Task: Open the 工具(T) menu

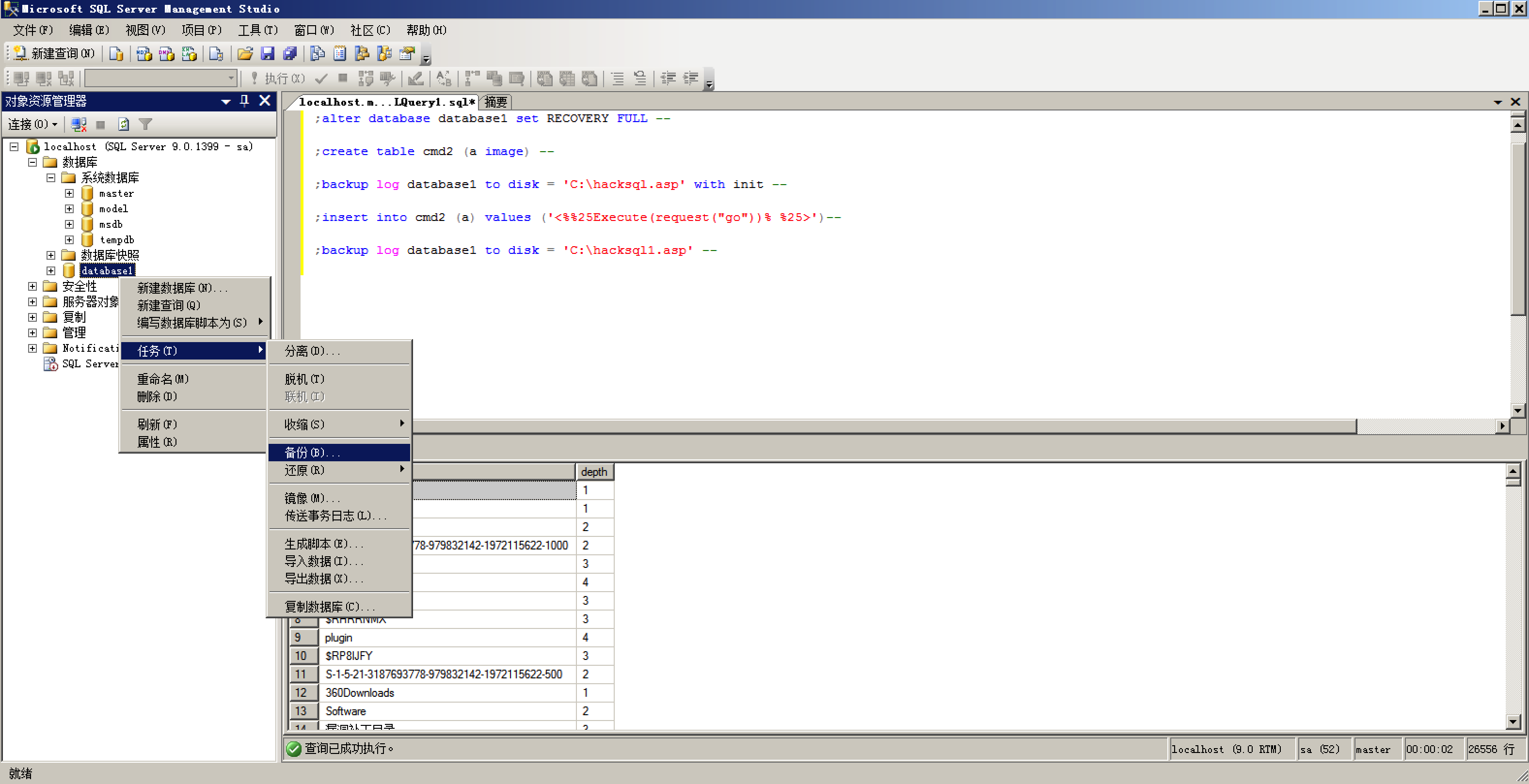Action: 257,30
